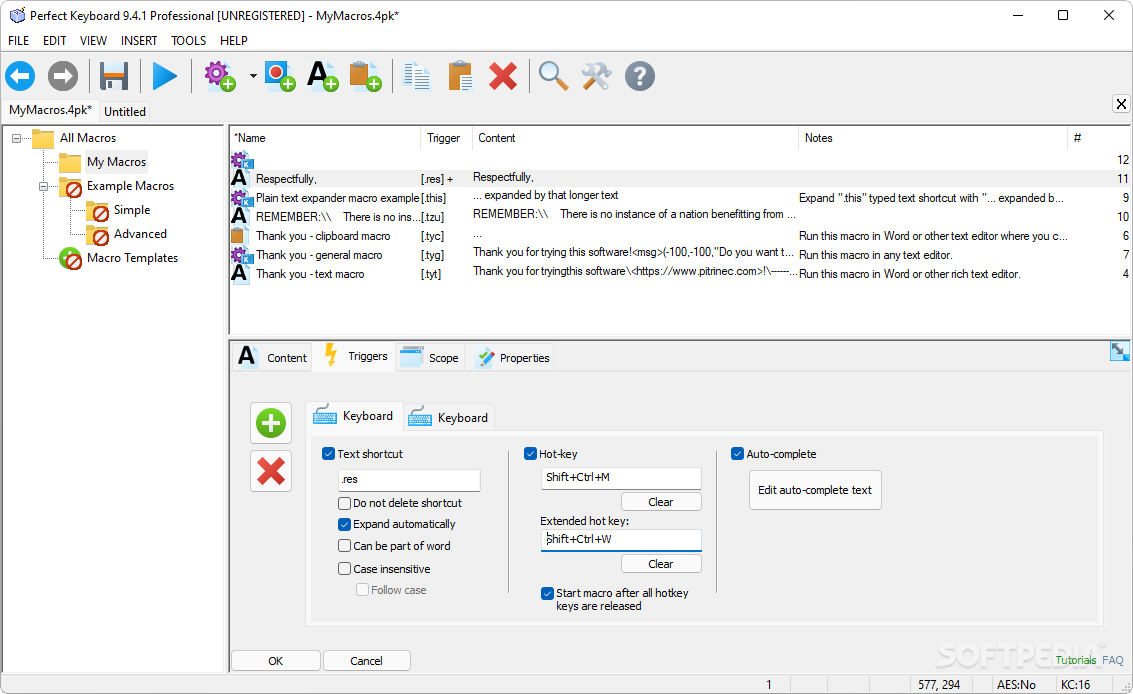Toggle the panel expand icon beside the macro tabs
This screenshot has height=694, width=1133.
point(1119,351)
